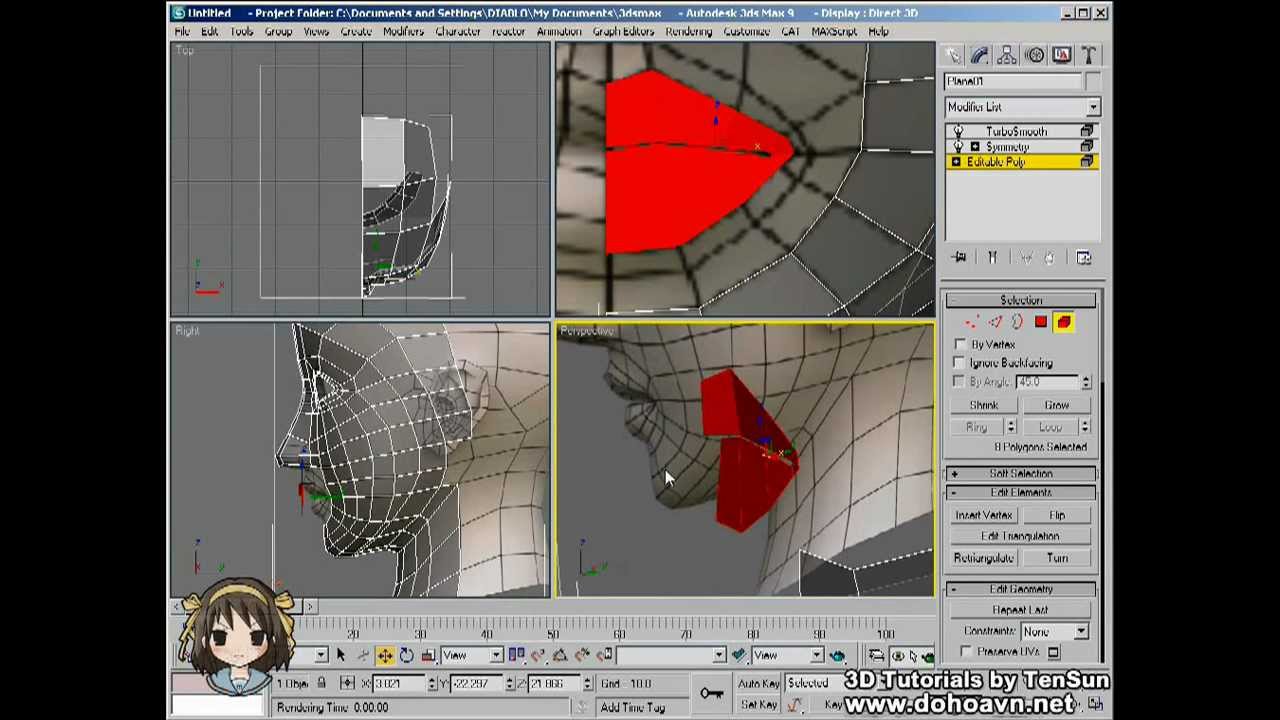Open Preserve UVs settings box icon
This screenshot has width=1280, height=720.
pos(1053,652)
